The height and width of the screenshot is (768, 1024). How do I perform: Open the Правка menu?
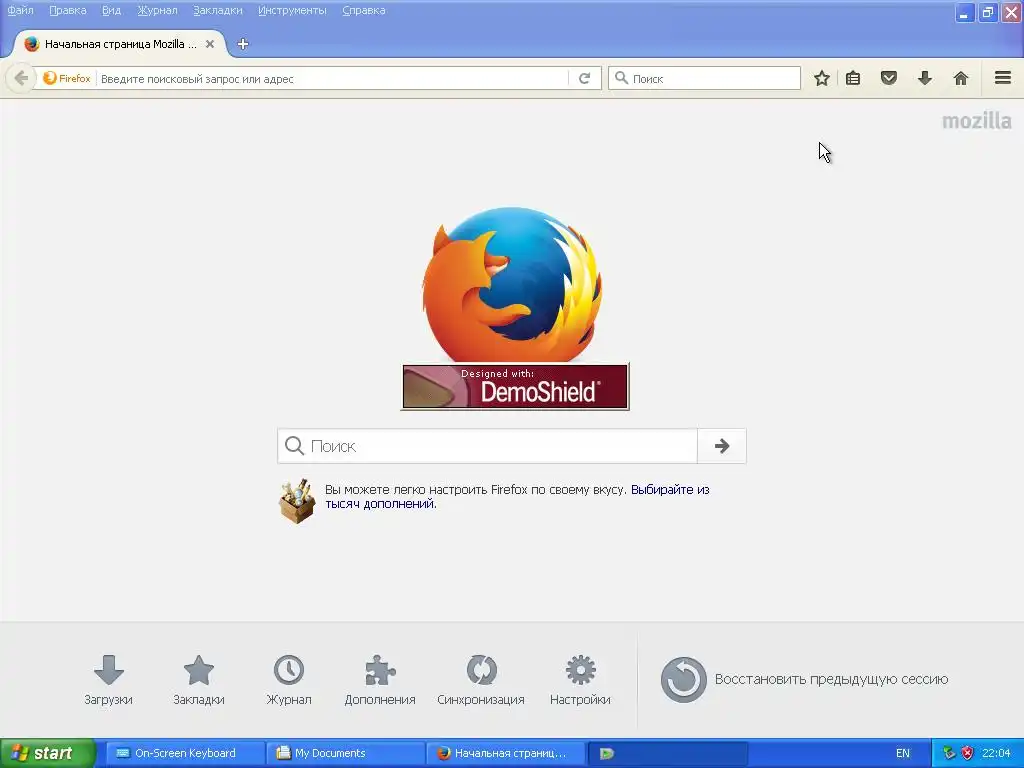pyautogui.click(x=67, y=10)
